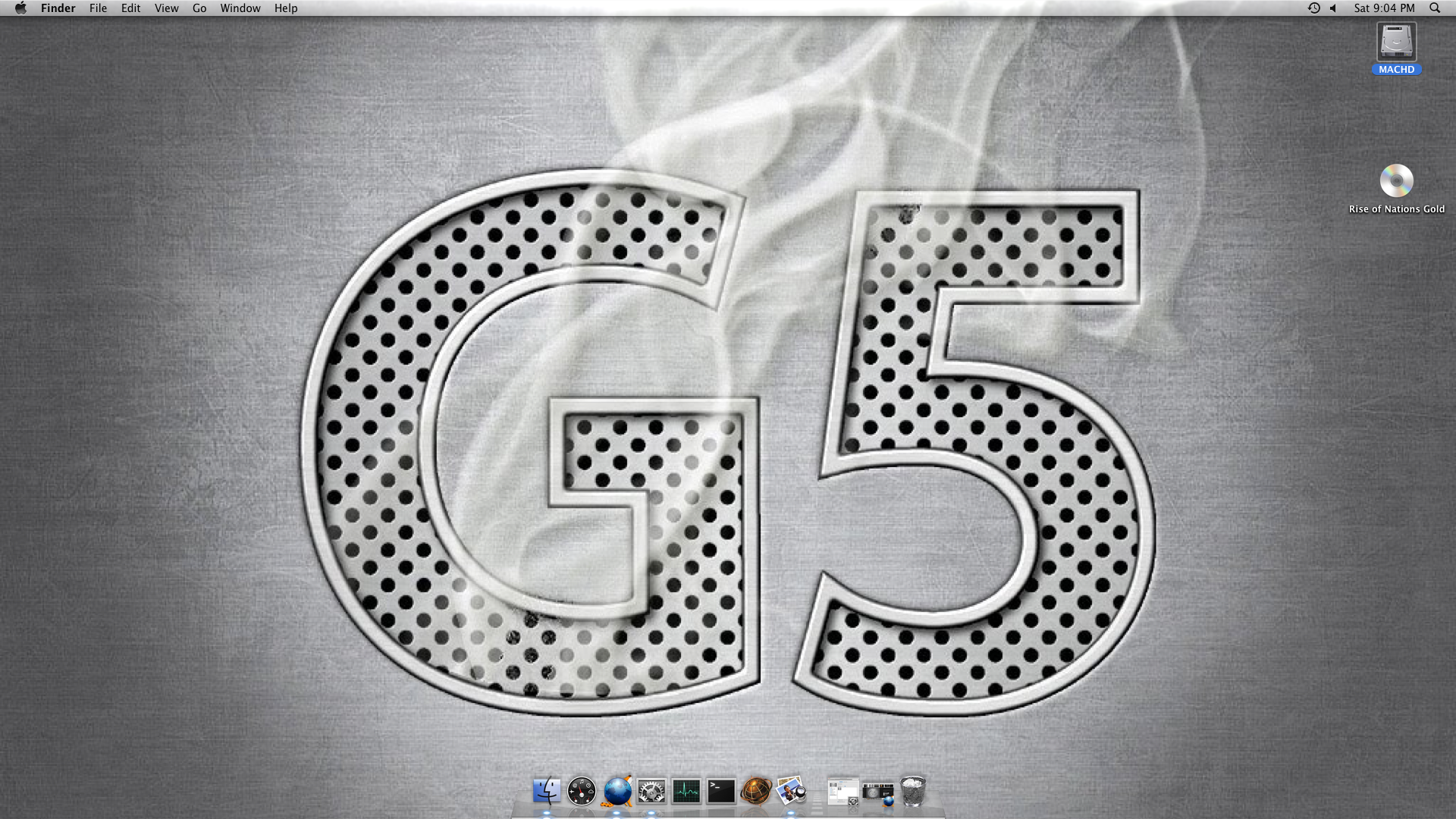Viewport: 1456px width, 819px height.
Task: Click the Rise of Nations Gold label
Action: click(x=1396, y=209)
